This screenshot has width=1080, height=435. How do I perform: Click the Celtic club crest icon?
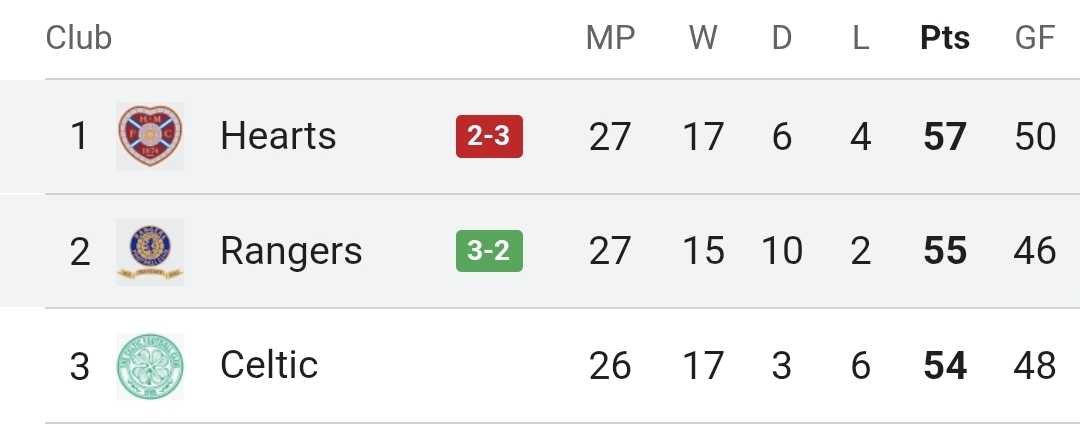pos(150,365)
